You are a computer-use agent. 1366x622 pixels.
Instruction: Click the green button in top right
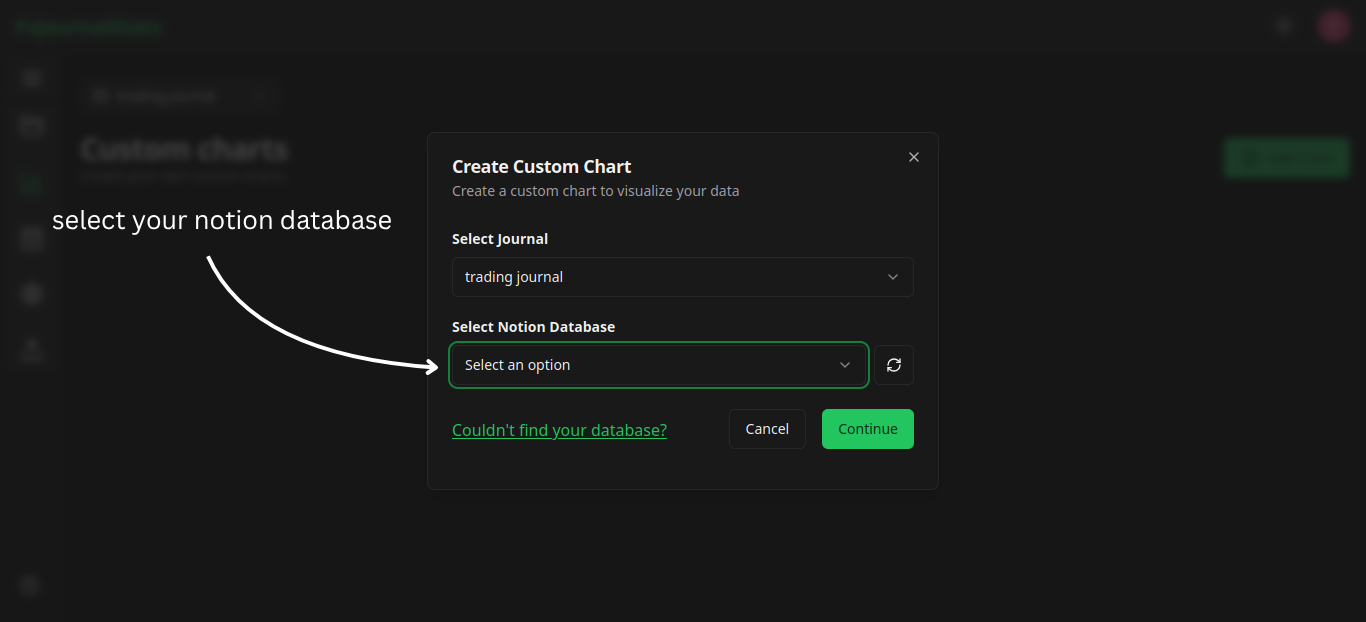[x=1286, y=157]
